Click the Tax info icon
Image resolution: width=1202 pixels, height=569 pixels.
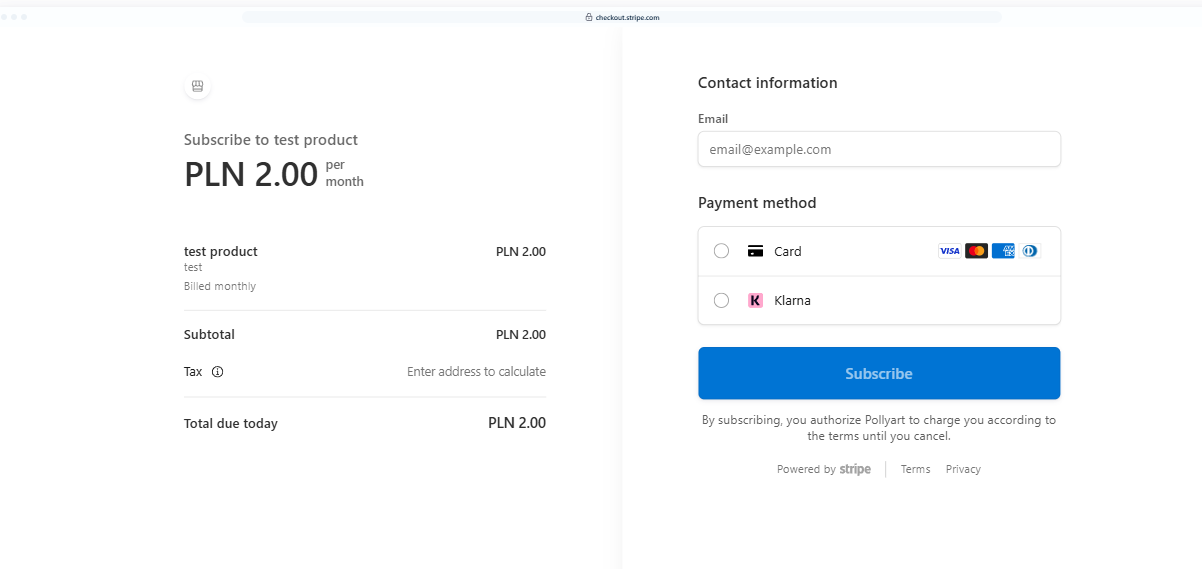click(217, 372)
